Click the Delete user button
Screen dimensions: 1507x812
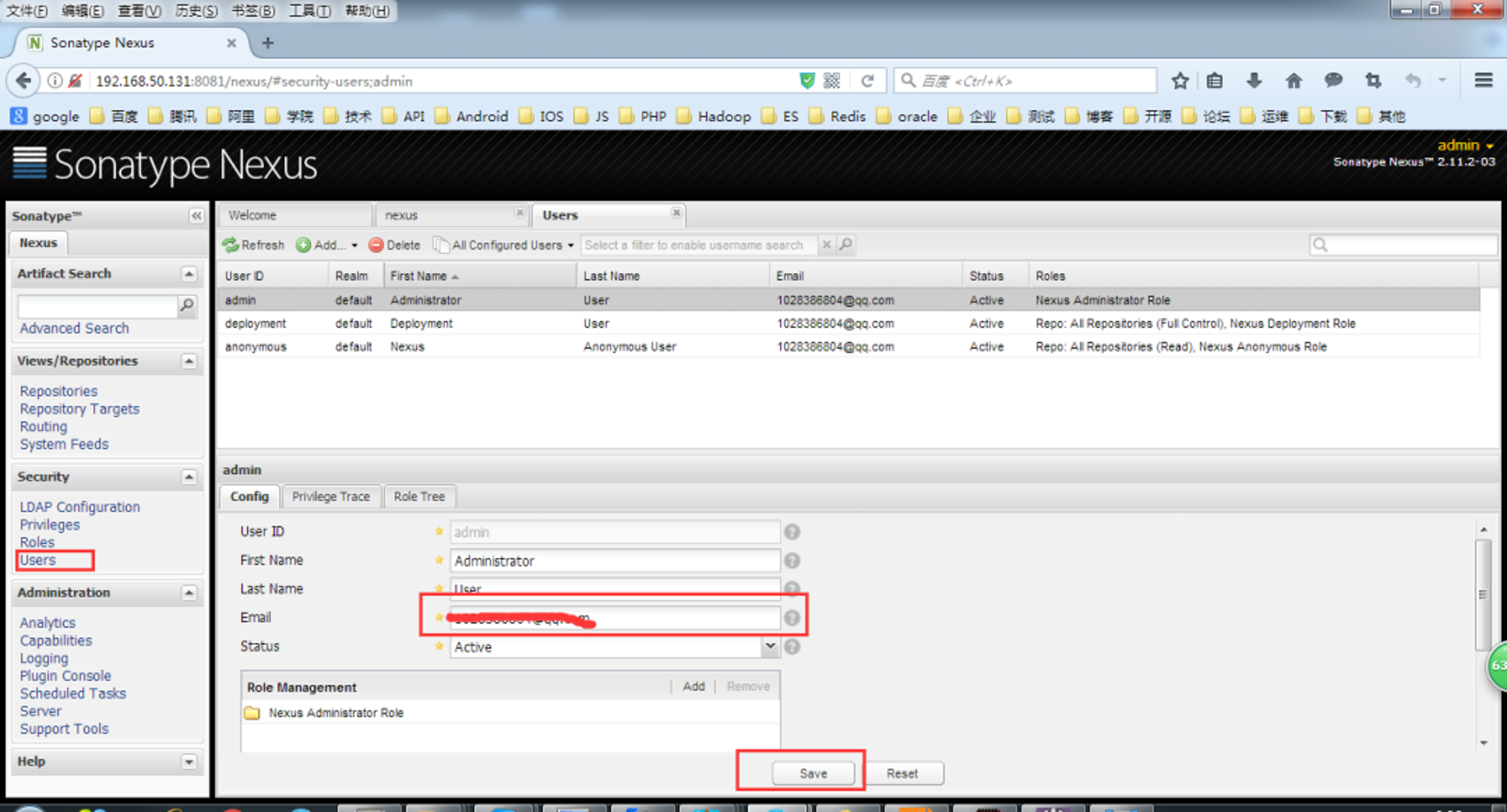(395, 245)
